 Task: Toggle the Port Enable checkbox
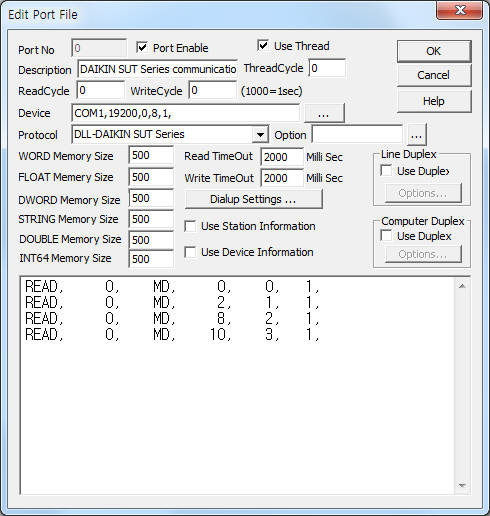coord(142,48)
